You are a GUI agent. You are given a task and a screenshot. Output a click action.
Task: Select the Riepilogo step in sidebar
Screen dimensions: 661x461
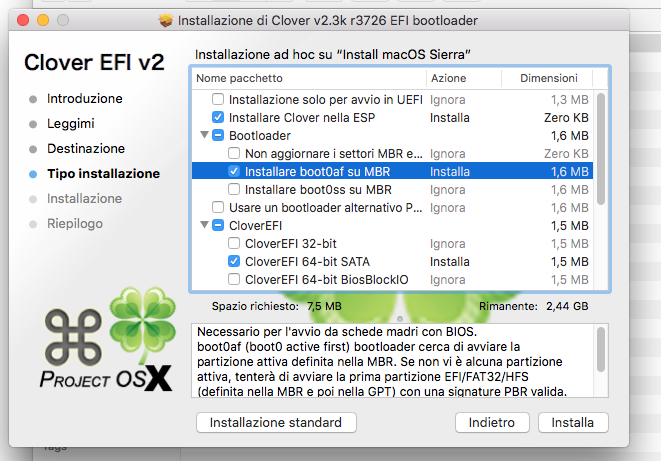pyautogui.click(x=75, y=224)
